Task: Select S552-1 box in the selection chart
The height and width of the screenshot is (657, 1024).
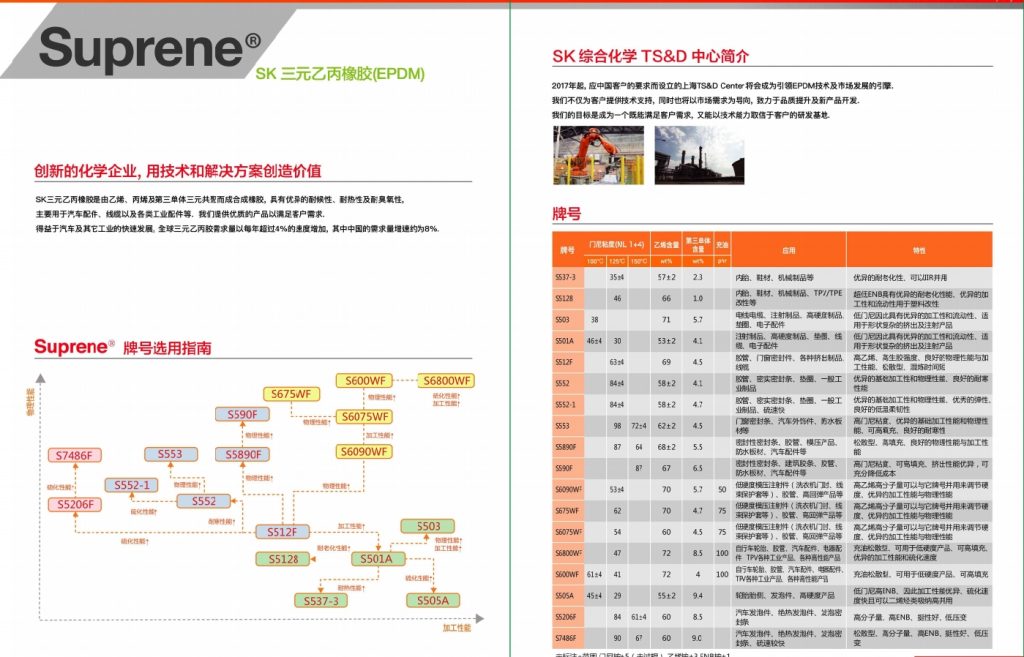Action: [131, 485]
